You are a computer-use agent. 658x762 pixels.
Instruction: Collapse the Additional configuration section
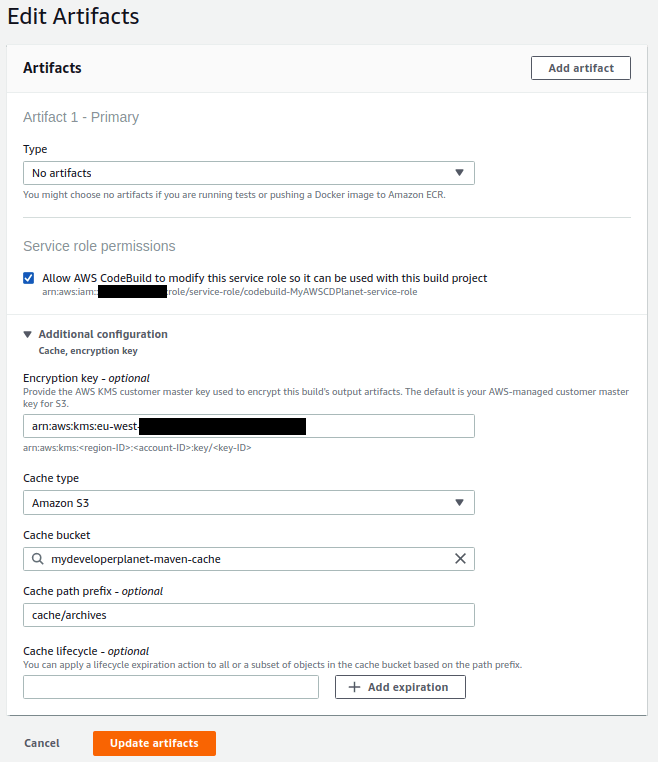pyautogui.click(x=102, y=334)
